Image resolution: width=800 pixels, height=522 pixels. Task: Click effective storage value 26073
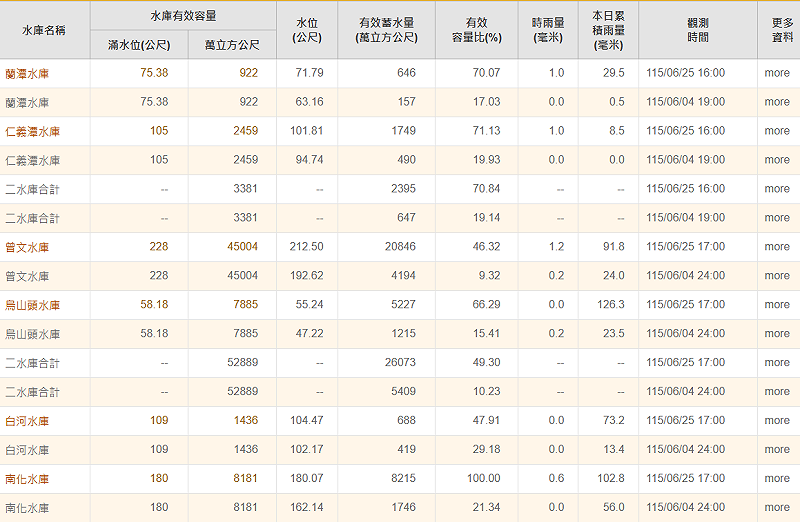401,363
